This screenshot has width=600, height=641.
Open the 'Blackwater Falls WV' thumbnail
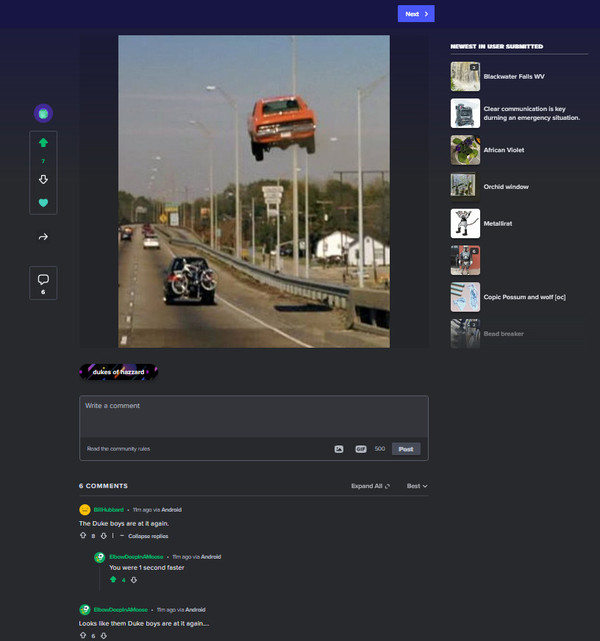[465, 76]
